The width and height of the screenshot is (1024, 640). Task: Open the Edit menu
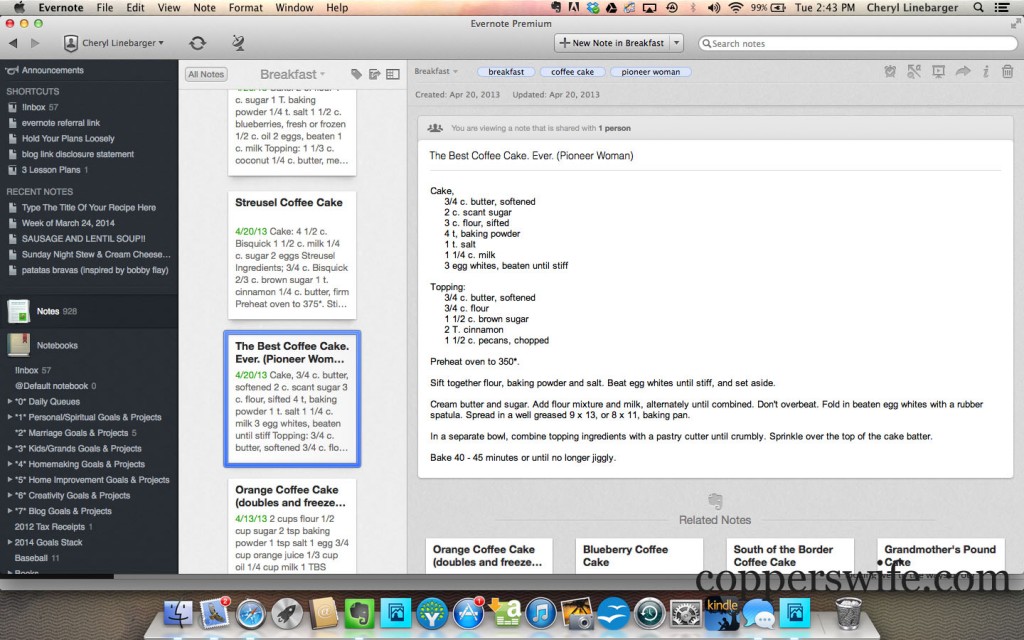135,8
